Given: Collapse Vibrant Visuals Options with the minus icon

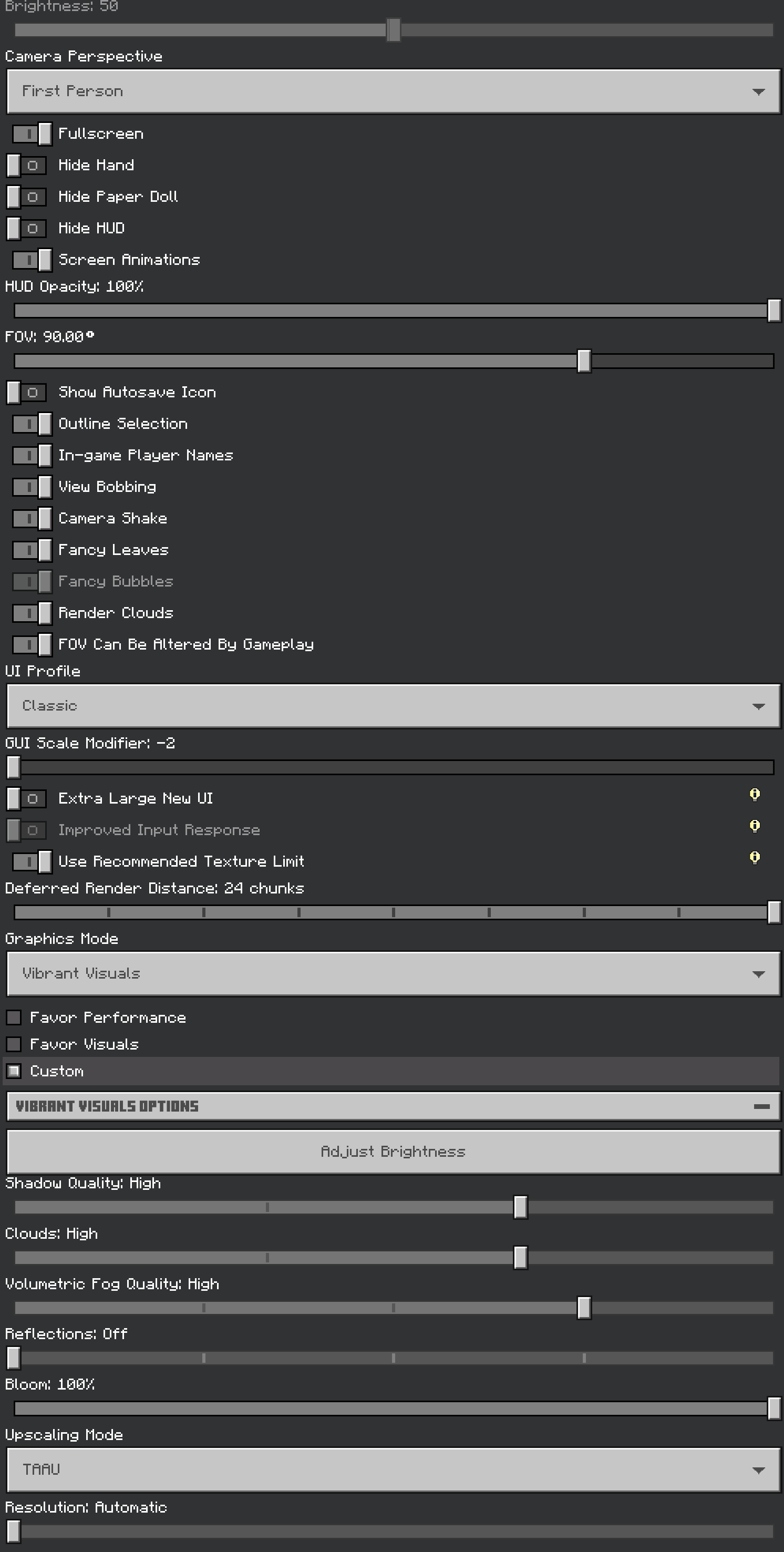Looking at the screenshot, I should (761, 1106).
